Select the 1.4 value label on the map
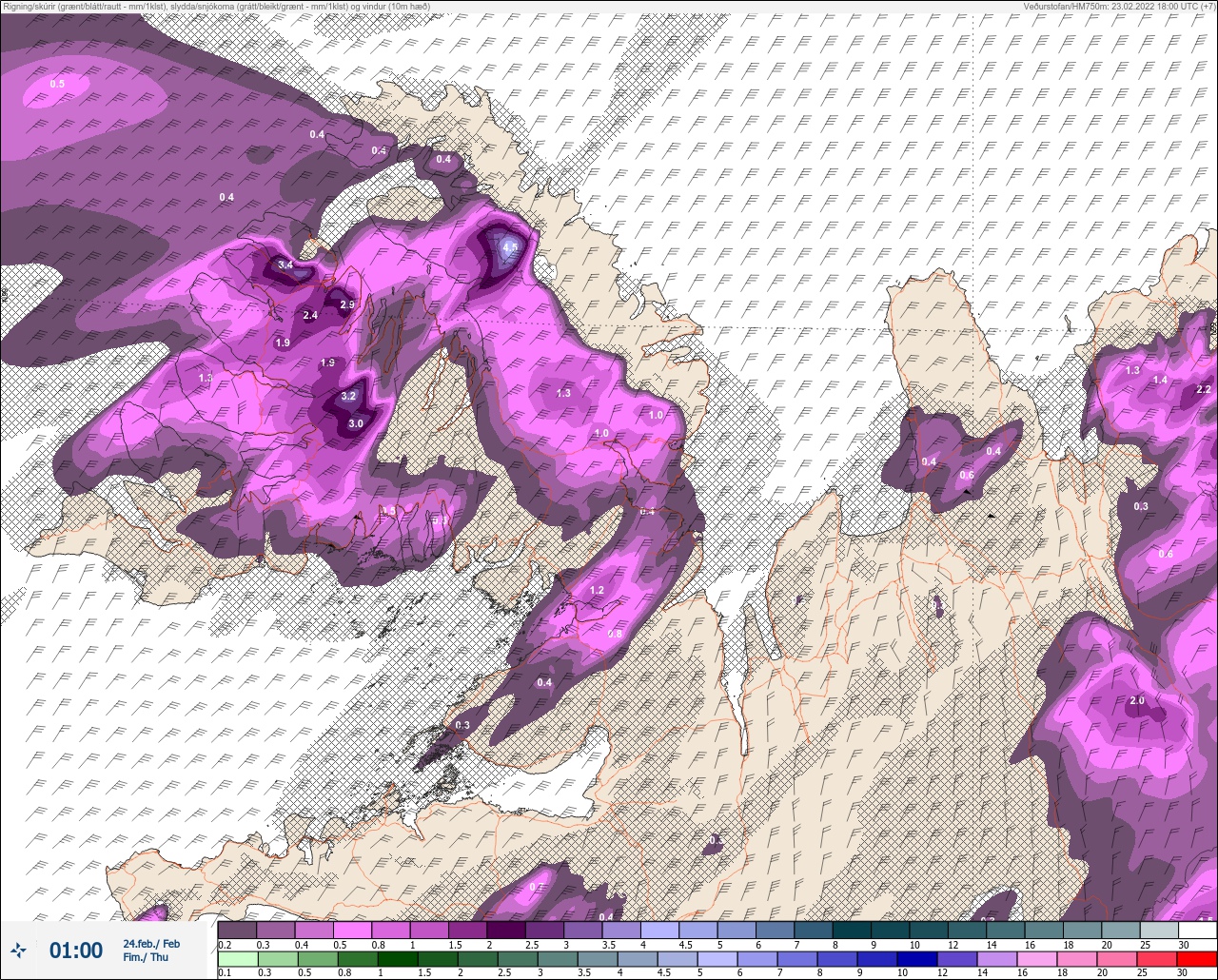The width and height of the screenshot is (1218, 980). [1160, 380]
